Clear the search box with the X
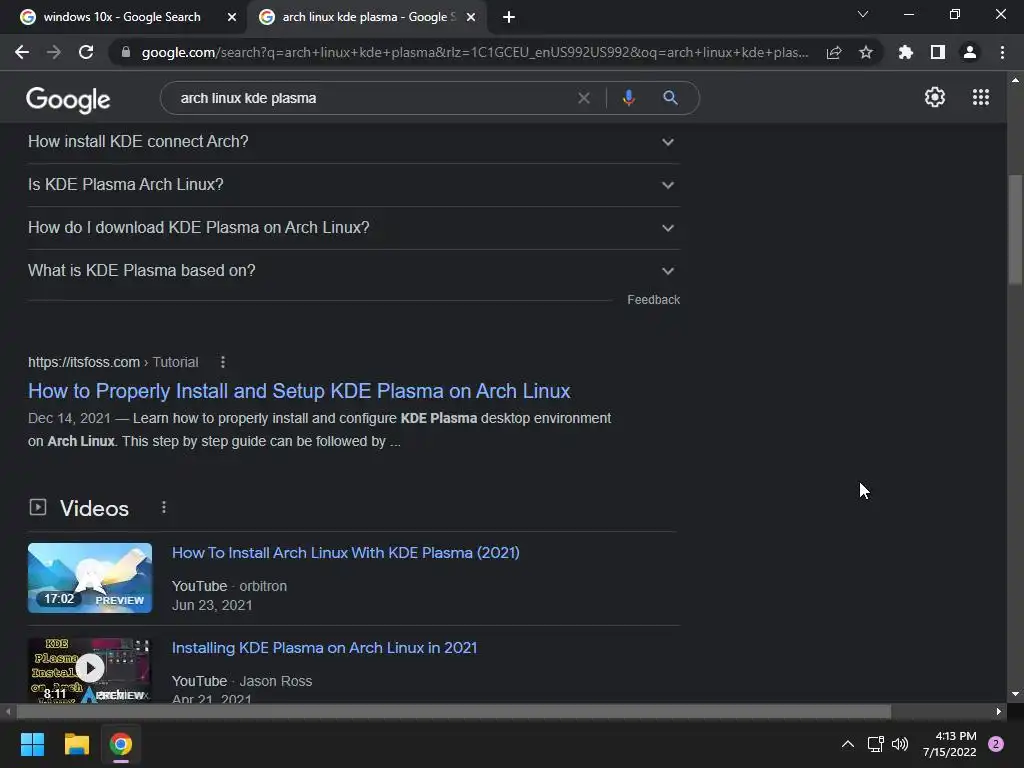Image resolution: width=1024 pixels, height=768 pixels. click(x=584, y=98)
